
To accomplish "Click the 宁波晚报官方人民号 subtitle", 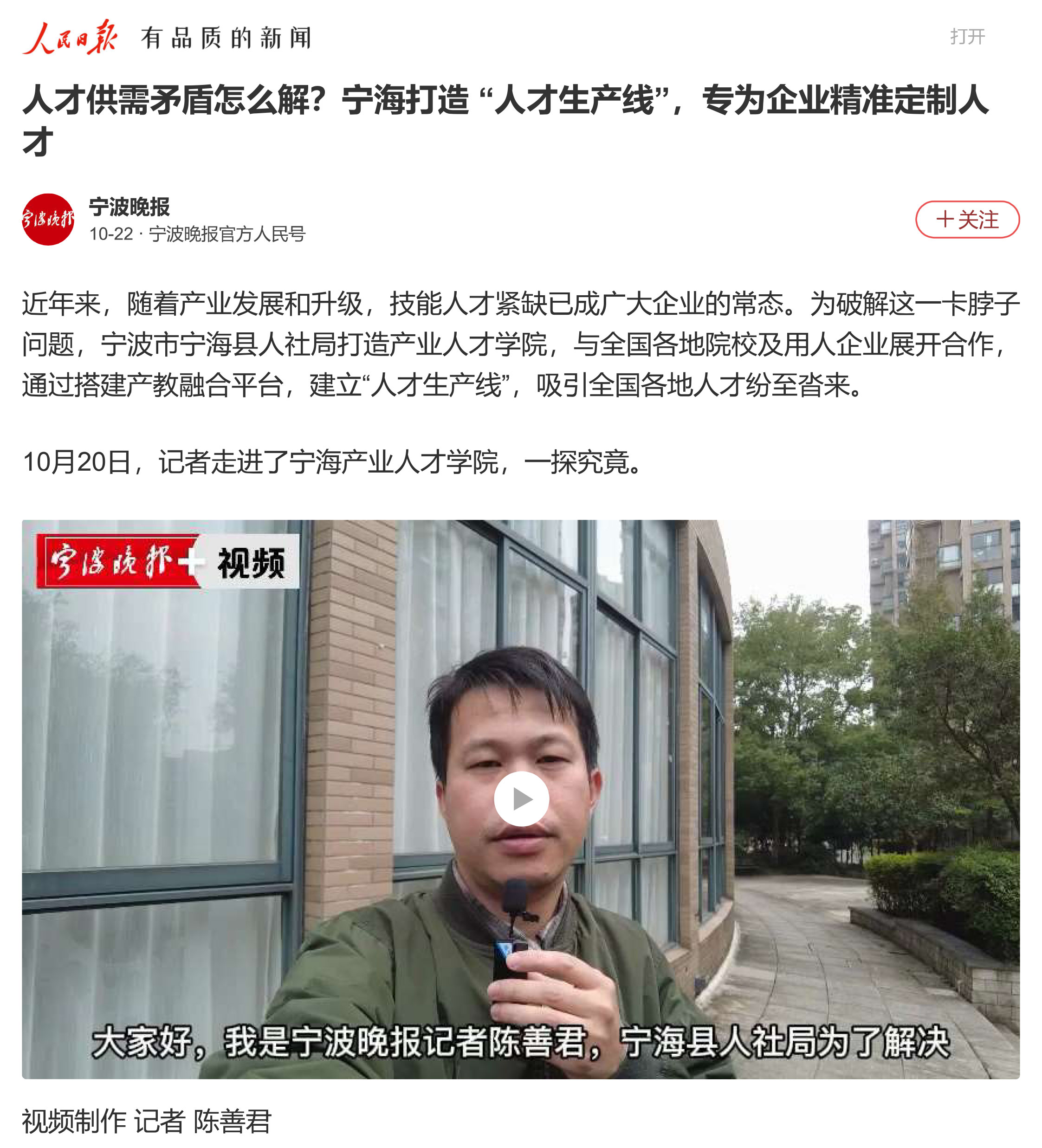I will click(227, 234).
